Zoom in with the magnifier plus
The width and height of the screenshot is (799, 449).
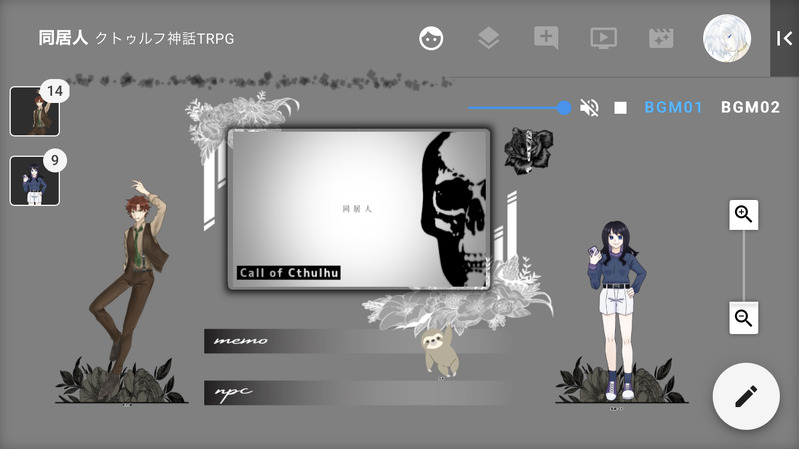click(743, 215)
